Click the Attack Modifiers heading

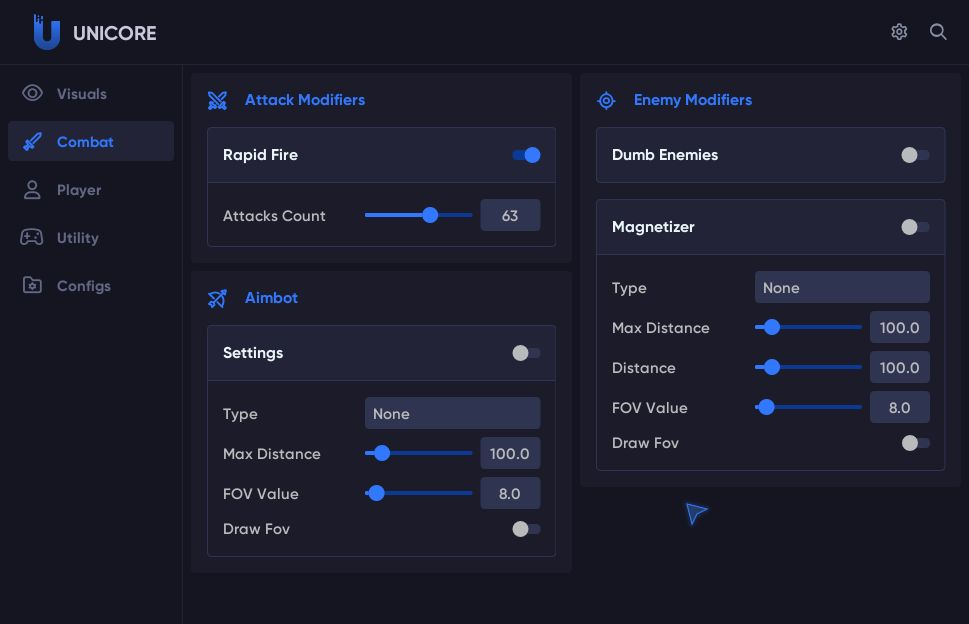pyautogui.click(x=305, y=100)
